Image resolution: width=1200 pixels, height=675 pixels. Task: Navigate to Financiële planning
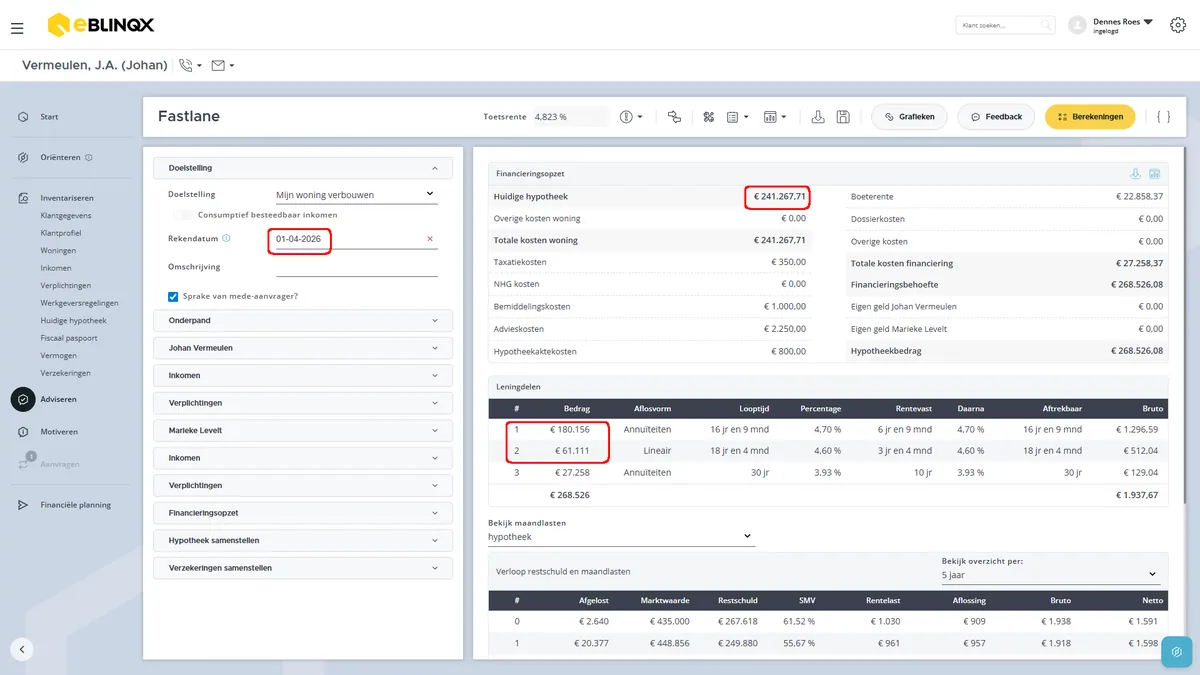(x=75, y=505)
